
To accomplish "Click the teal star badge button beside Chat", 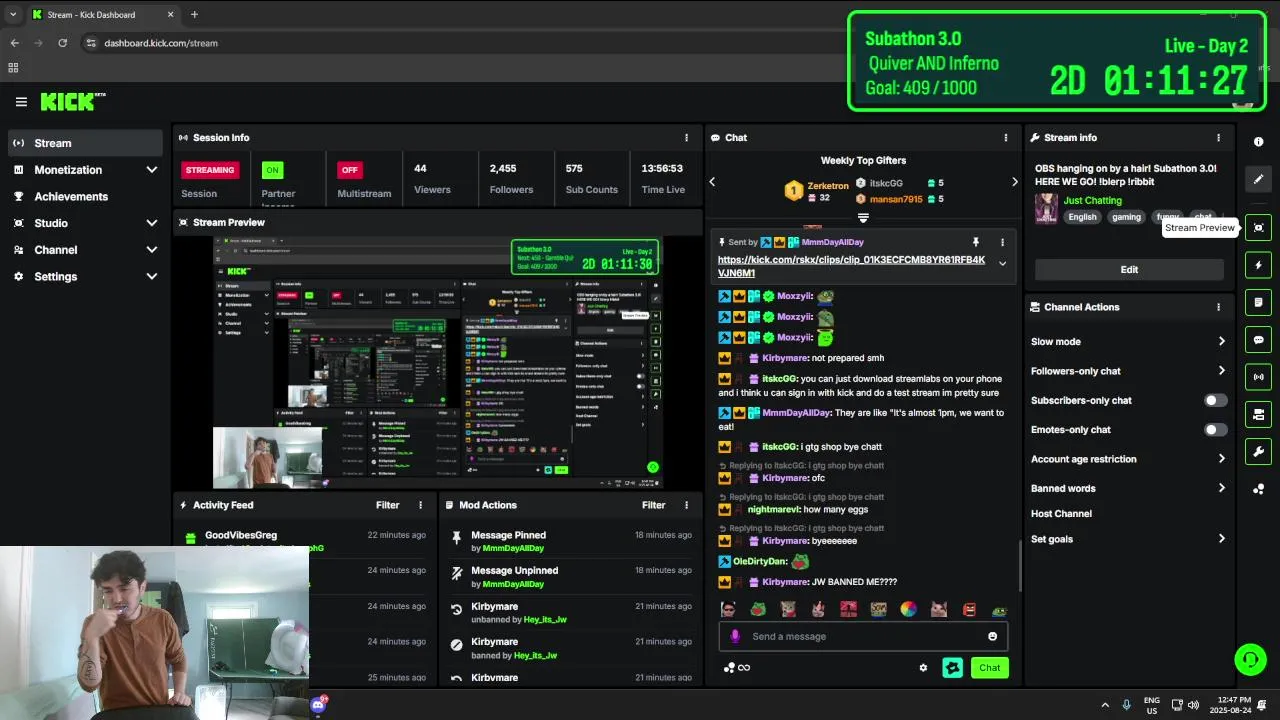I will click(x=952, y=668).
